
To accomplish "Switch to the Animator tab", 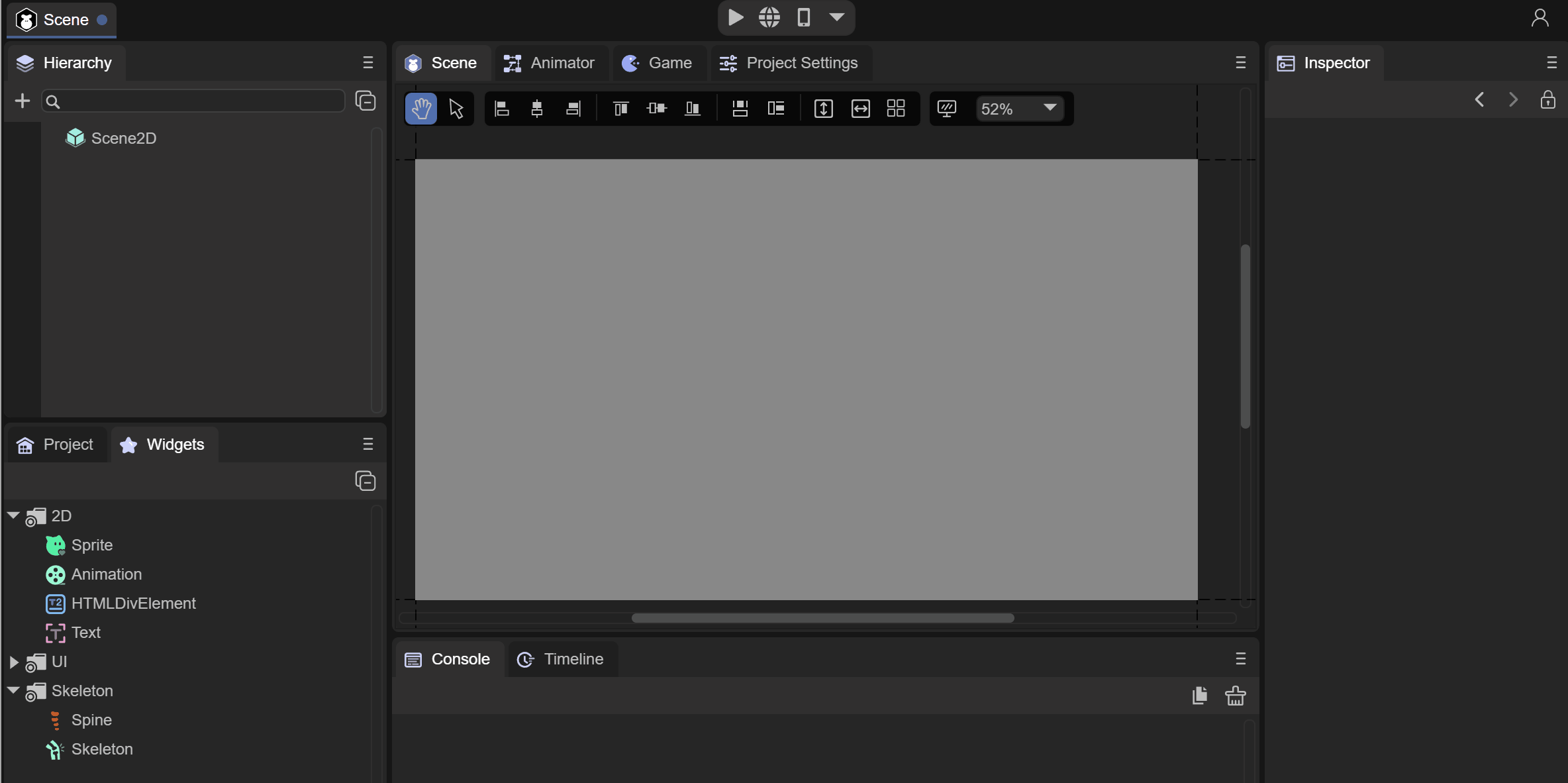I will coord(551,63).
